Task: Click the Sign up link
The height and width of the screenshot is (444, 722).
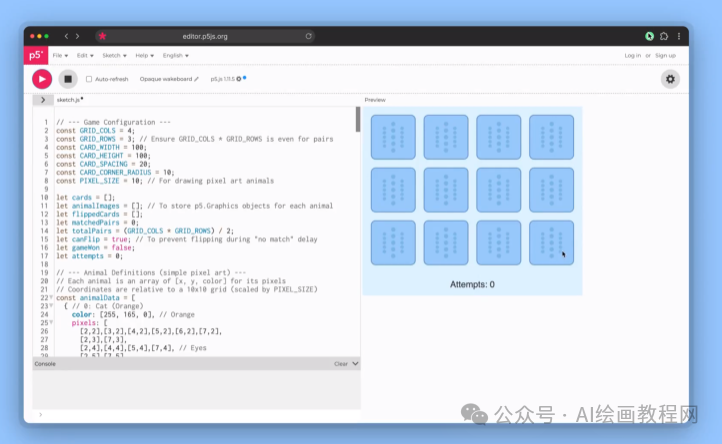Action: pos(665,55)
